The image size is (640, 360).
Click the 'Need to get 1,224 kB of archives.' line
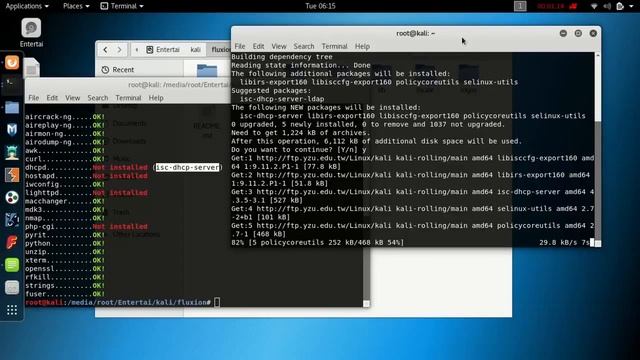[x=301, y=133]
